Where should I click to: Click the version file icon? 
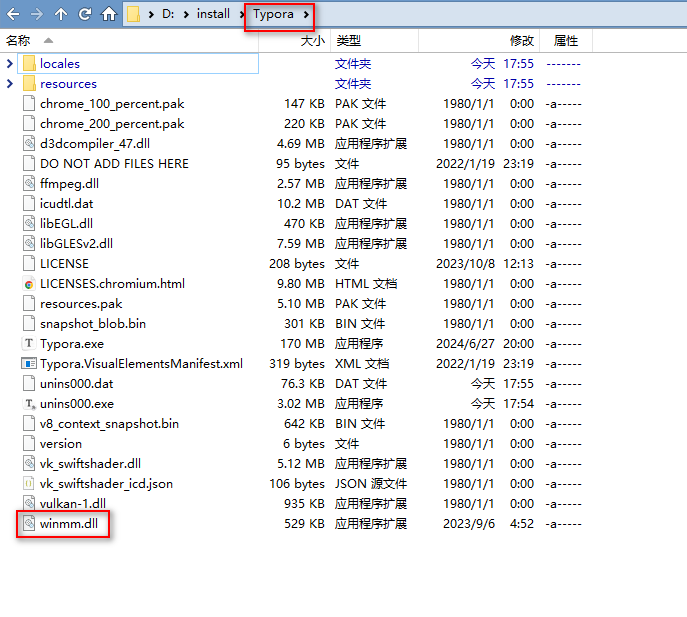click(29, 443)
